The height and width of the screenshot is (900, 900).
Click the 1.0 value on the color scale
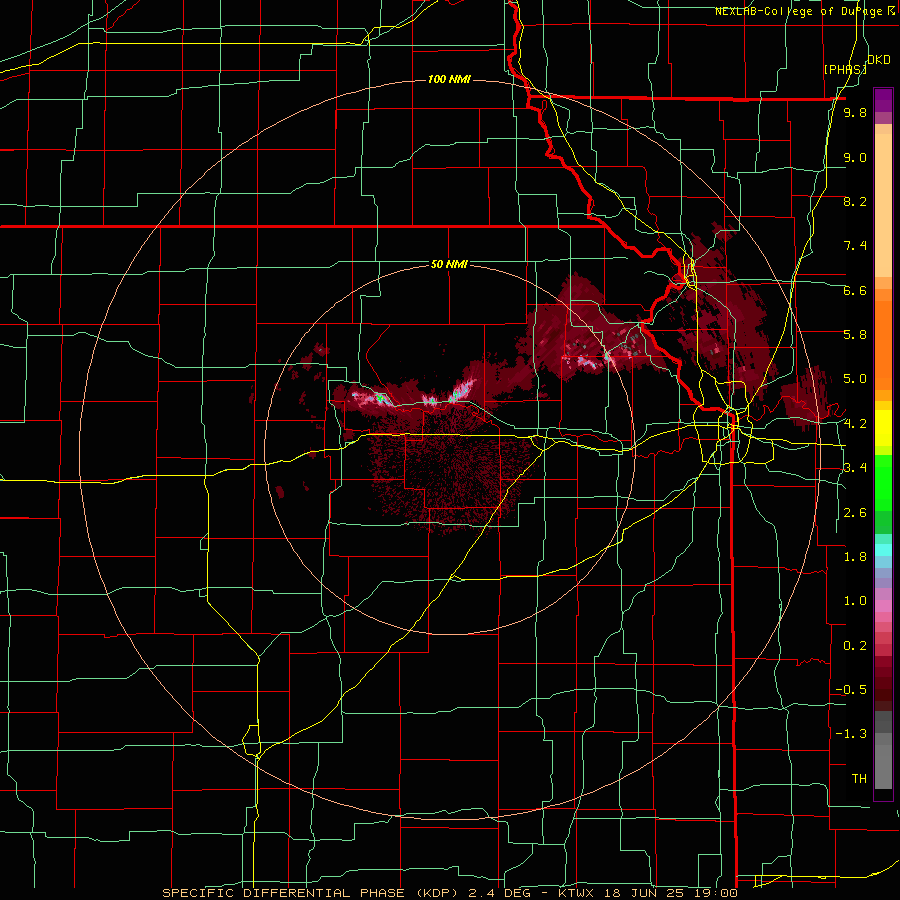855,601
